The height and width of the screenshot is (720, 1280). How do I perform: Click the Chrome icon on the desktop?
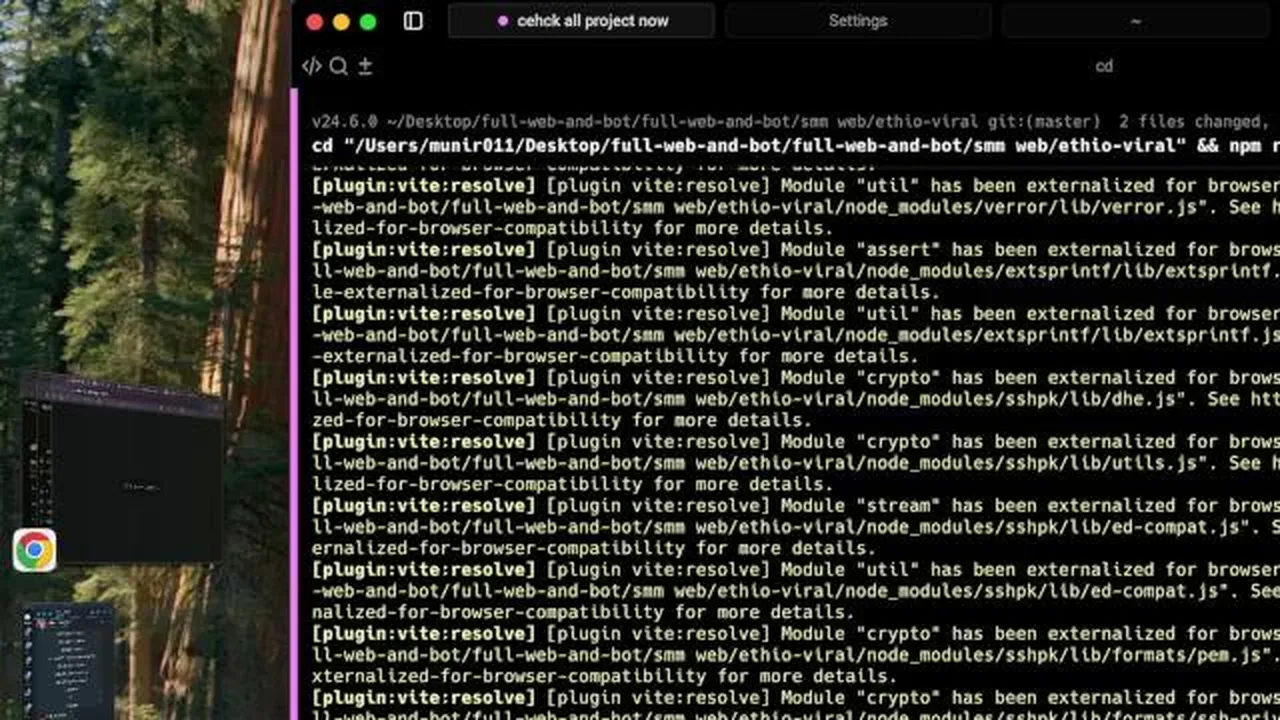35,550
